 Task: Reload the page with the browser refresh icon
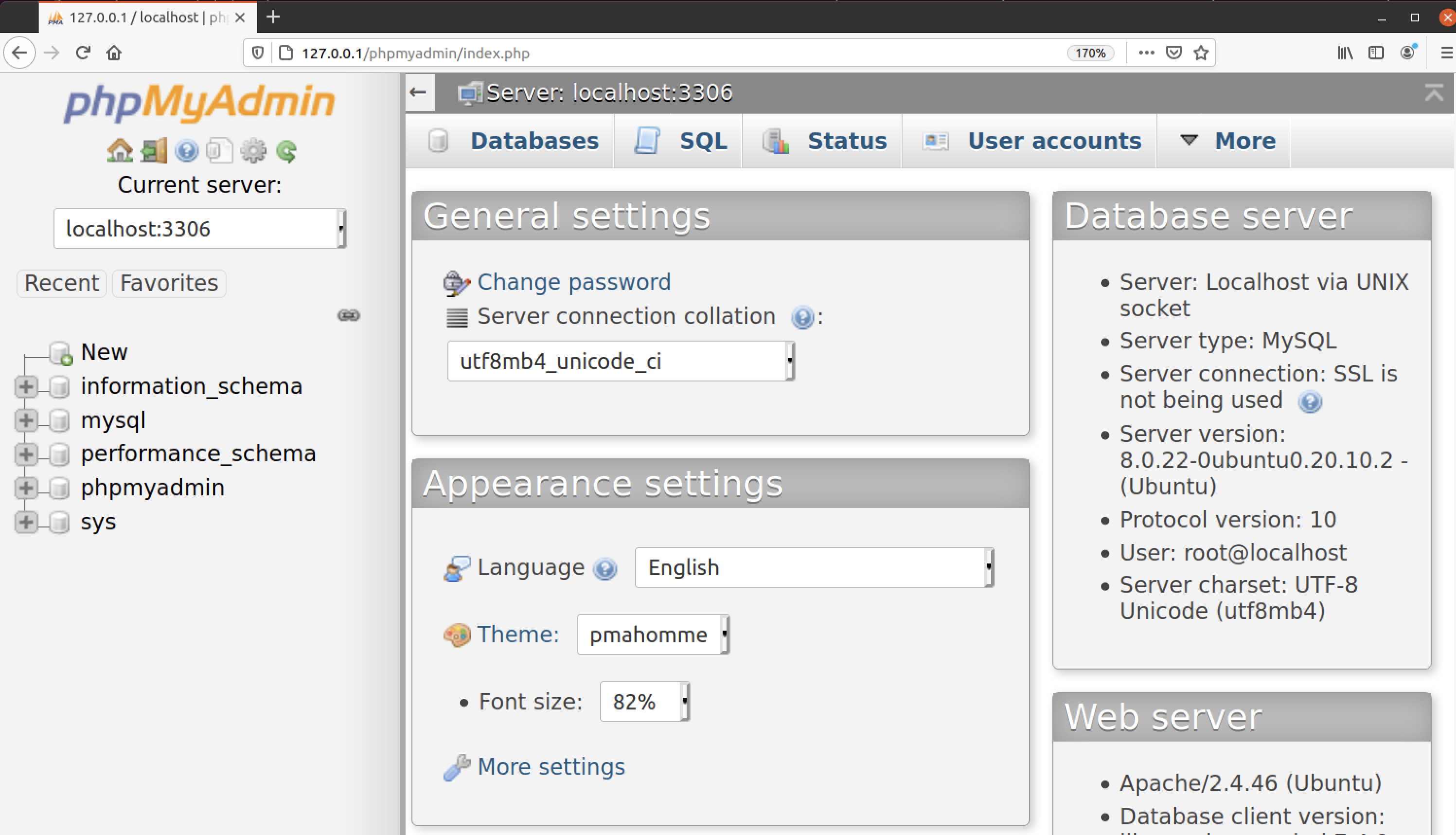83,53
